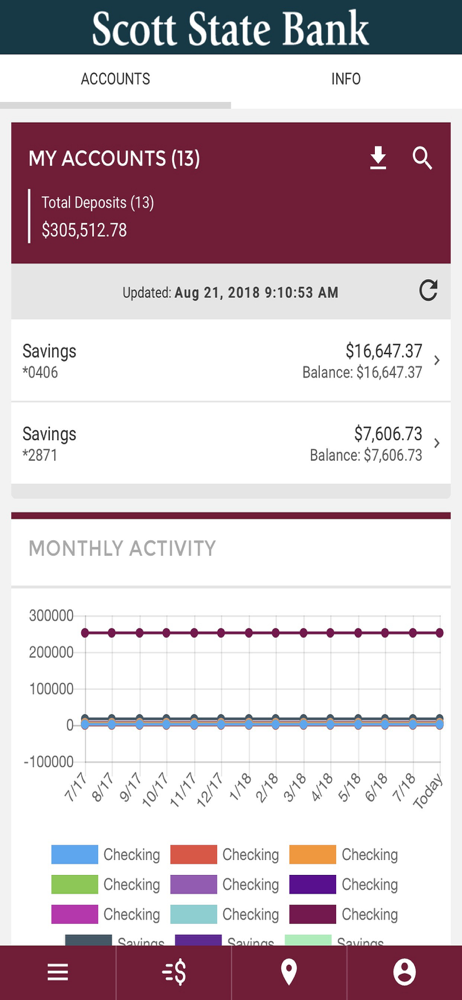Screen dimensions: 462x1000
Task: Open the Savings account with $16,647.37 balance
Action: coord(231,360)
